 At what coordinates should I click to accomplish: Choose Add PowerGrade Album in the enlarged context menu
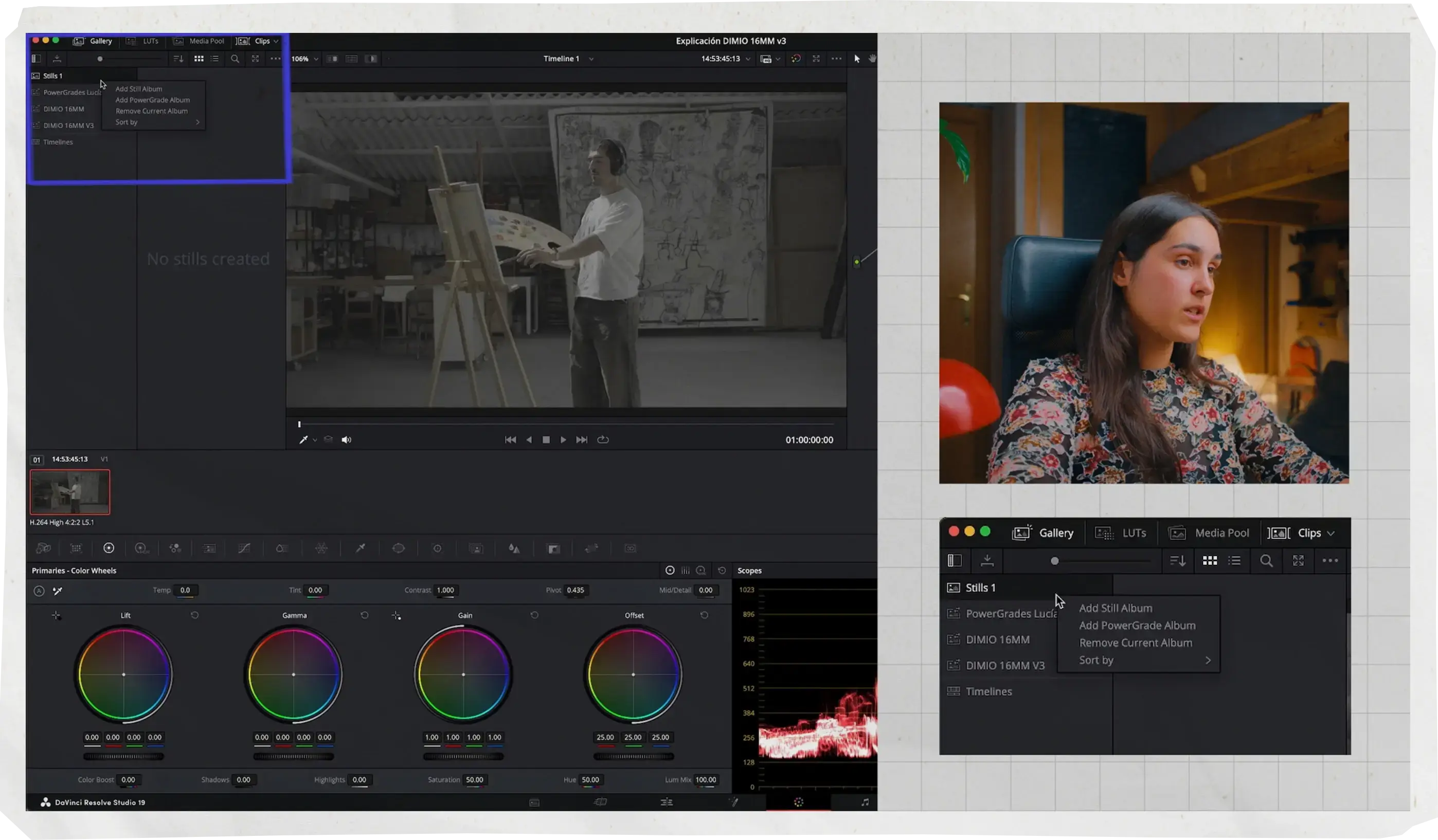1137,626
